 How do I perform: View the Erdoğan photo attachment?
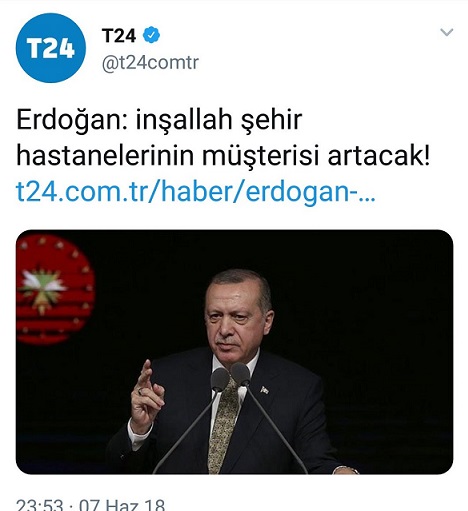tap(234, 352)
